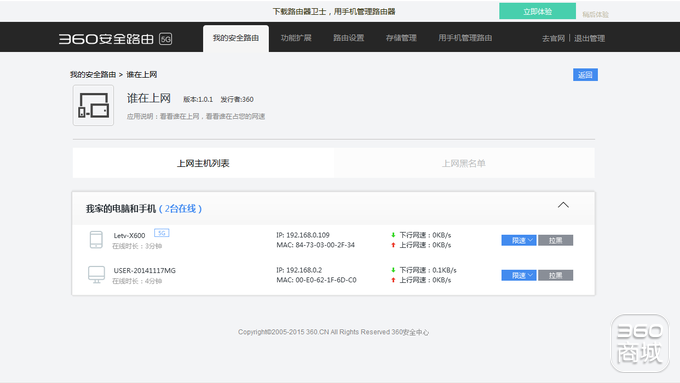This screenshot has height=383, width=680.
Task: Click MAC: 84-73-03-00-2F-34
Action: (315, 245)
